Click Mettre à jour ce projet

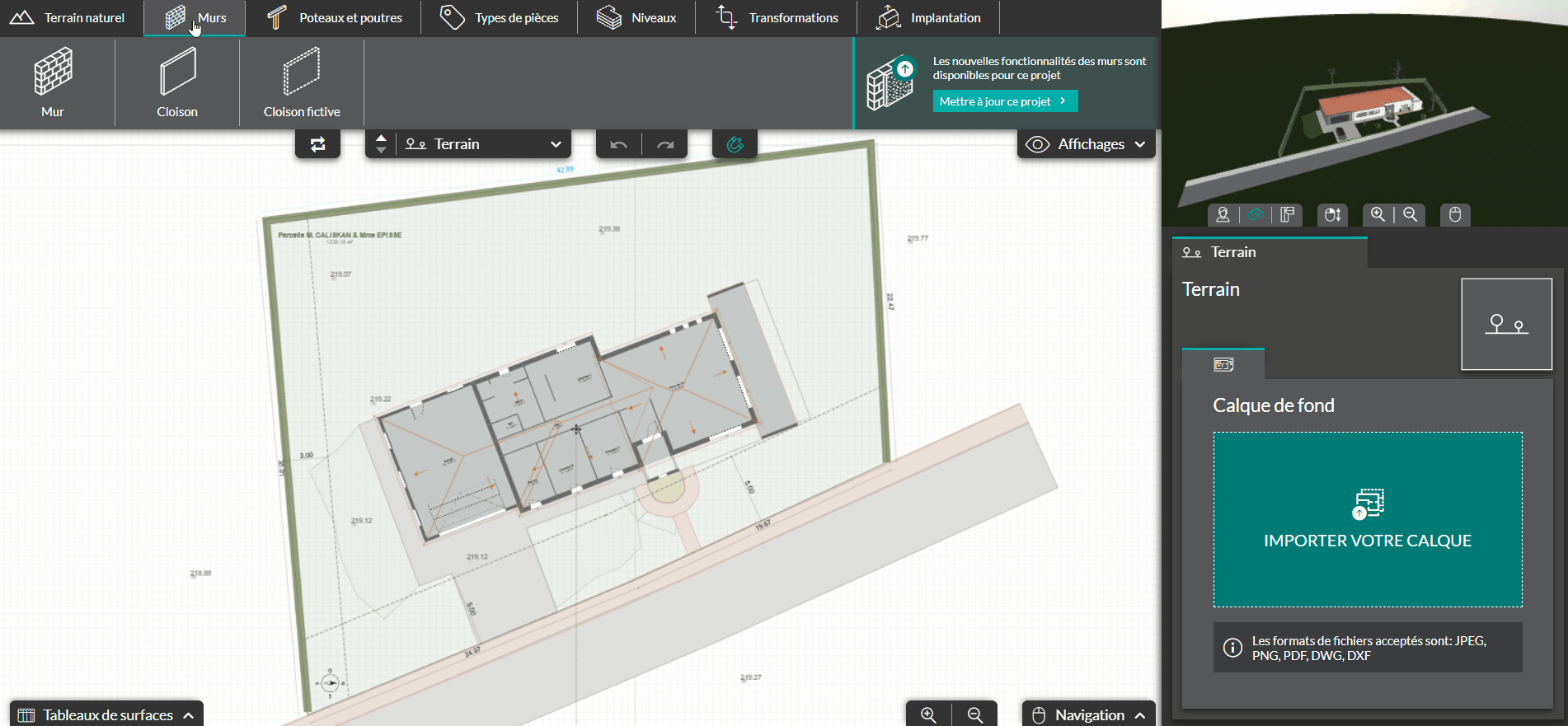1004,101
